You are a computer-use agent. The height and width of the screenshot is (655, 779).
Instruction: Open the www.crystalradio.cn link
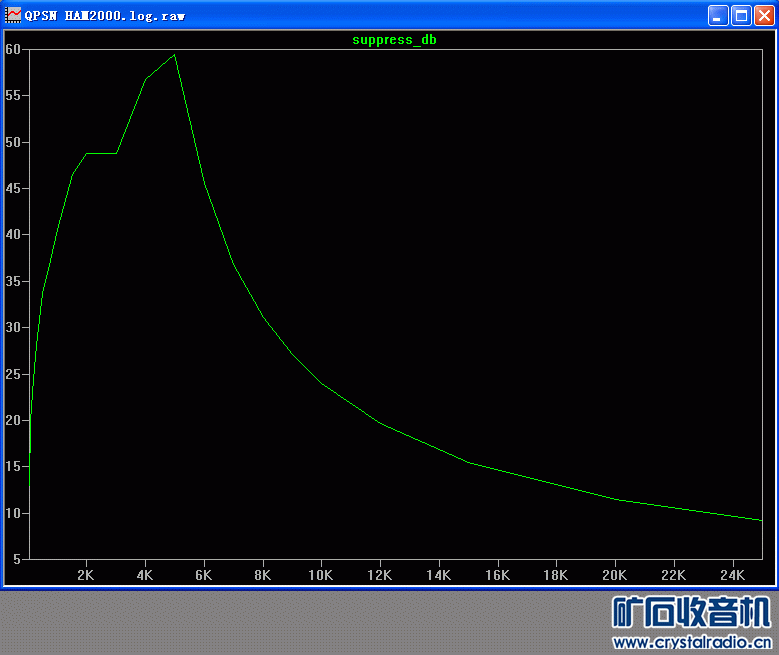(x=692, y=642)
